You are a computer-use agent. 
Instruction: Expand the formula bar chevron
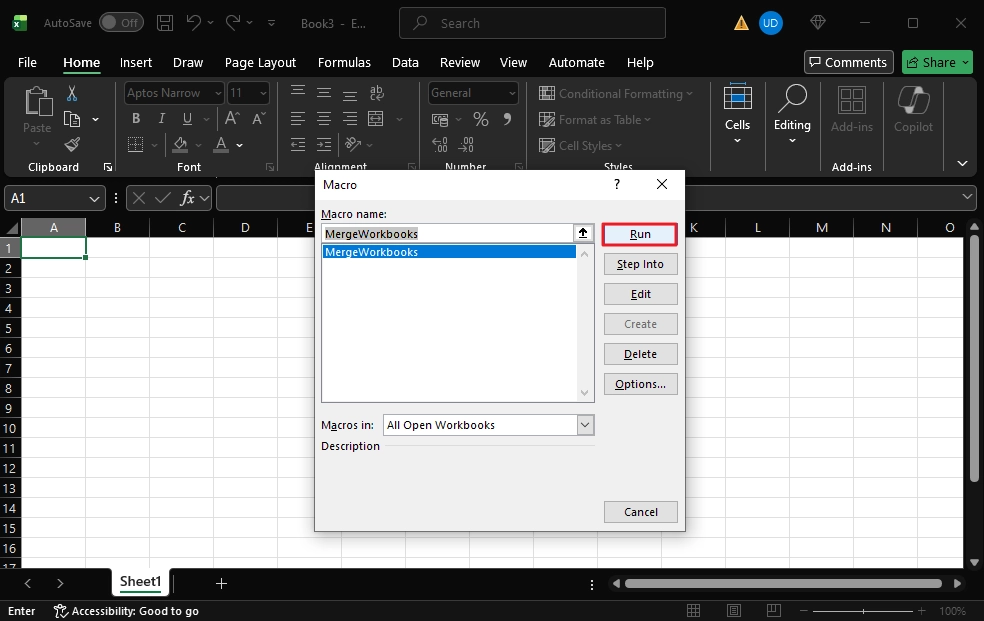tap(967, 198)
